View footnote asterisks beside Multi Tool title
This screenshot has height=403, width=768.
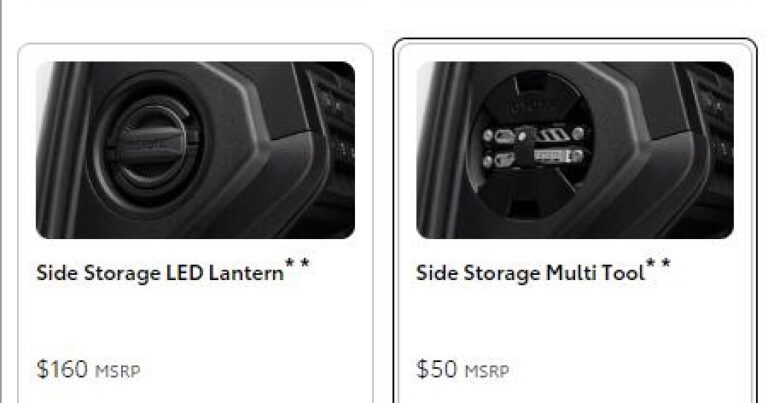pyautogui.click(x=658, y=264)
